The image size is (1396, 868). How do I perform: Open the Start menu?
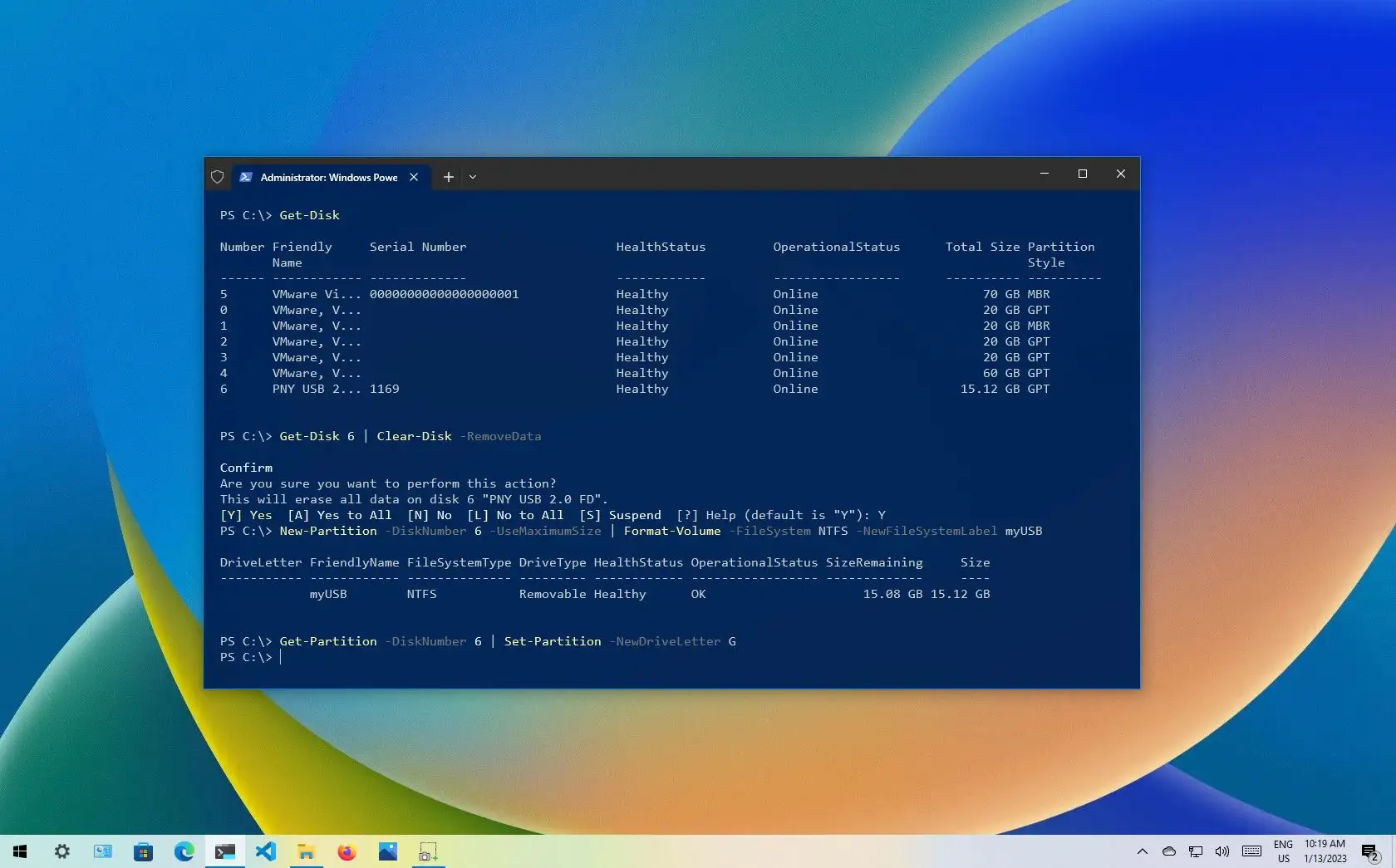tap(20, 852)
